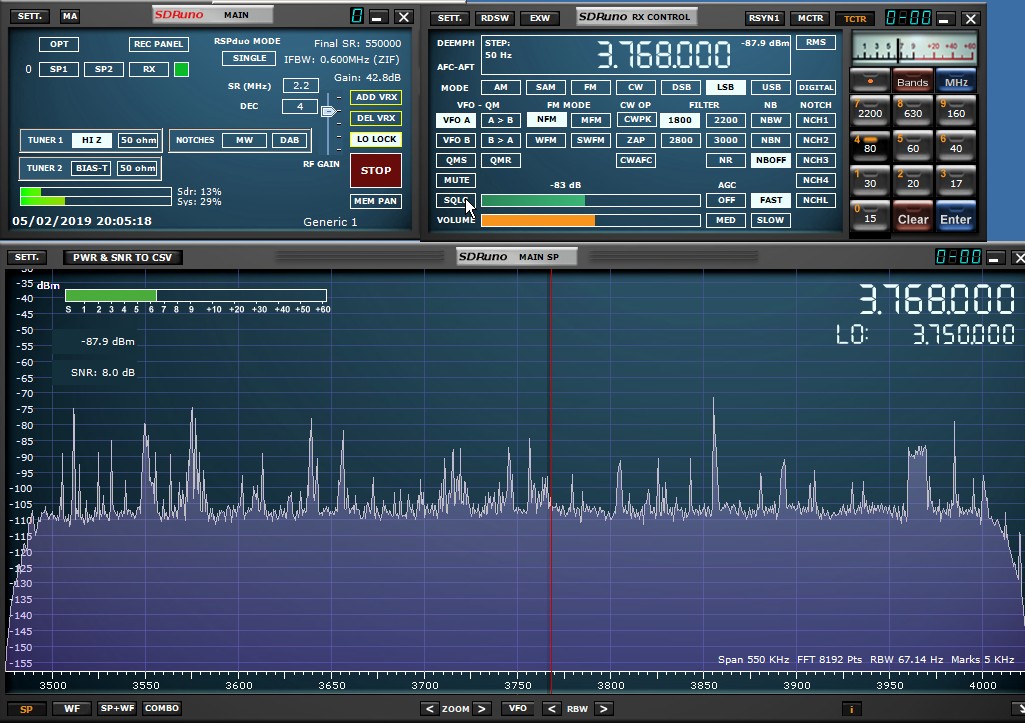Select AM mode
The width and height of the screenshot is (1025, 723).
501,88
